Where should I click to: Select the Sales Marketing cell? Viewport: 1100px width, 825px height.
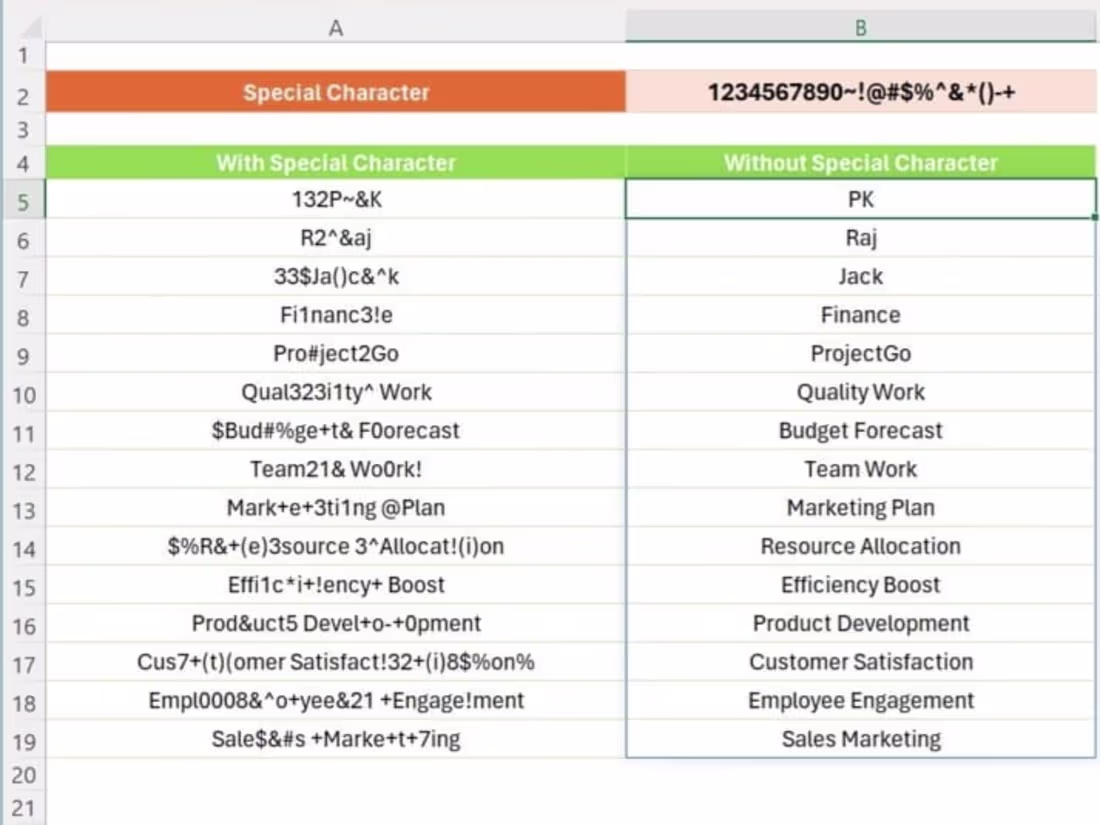(861, 739)
